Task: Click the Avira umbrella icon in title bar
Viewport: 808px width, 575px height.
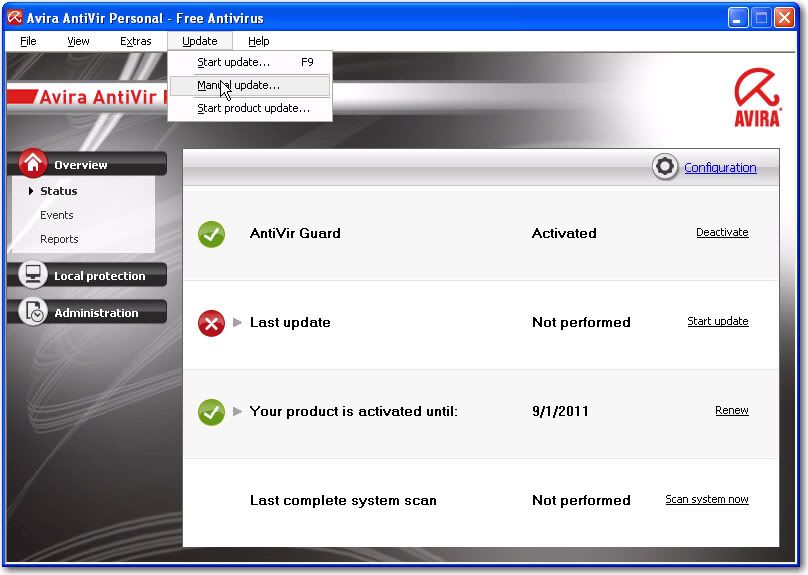Action: (14, 18)
